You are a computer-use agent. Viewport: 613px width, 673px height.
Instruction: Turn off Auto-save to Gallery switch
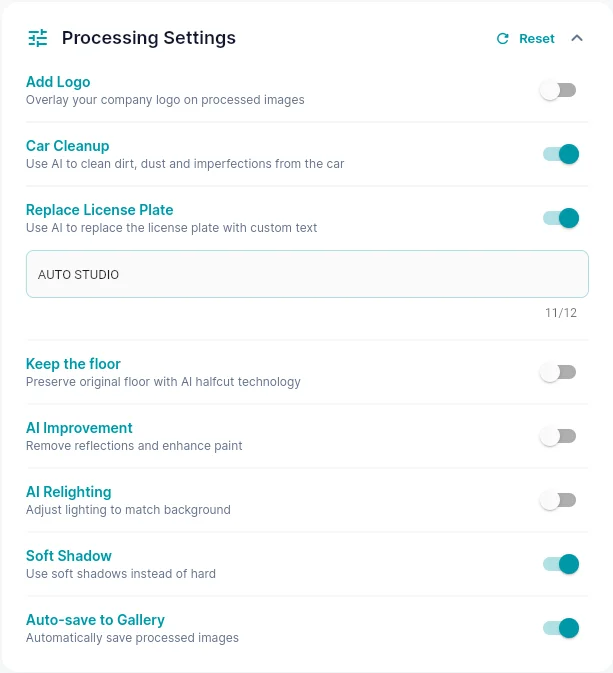(561, 628)
